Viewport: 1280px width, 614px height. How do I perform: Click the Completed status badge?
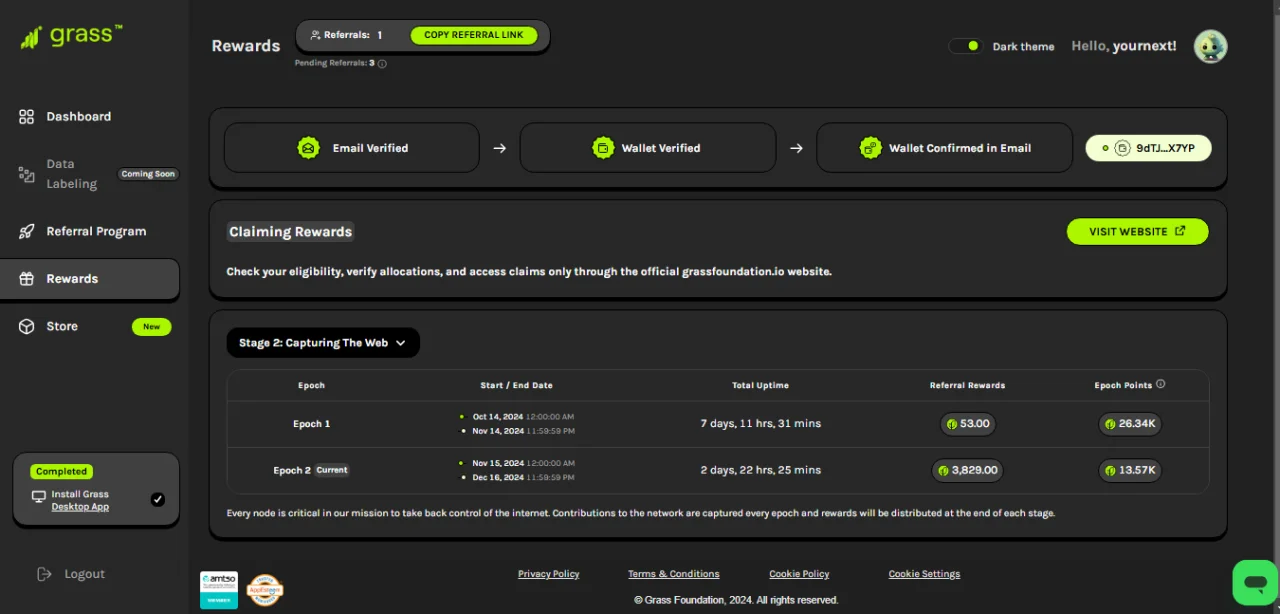pos(62,471)
